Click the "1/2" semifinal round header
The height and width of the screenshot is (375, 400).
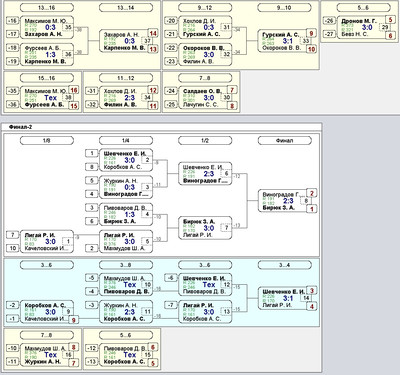click(205, 141)
